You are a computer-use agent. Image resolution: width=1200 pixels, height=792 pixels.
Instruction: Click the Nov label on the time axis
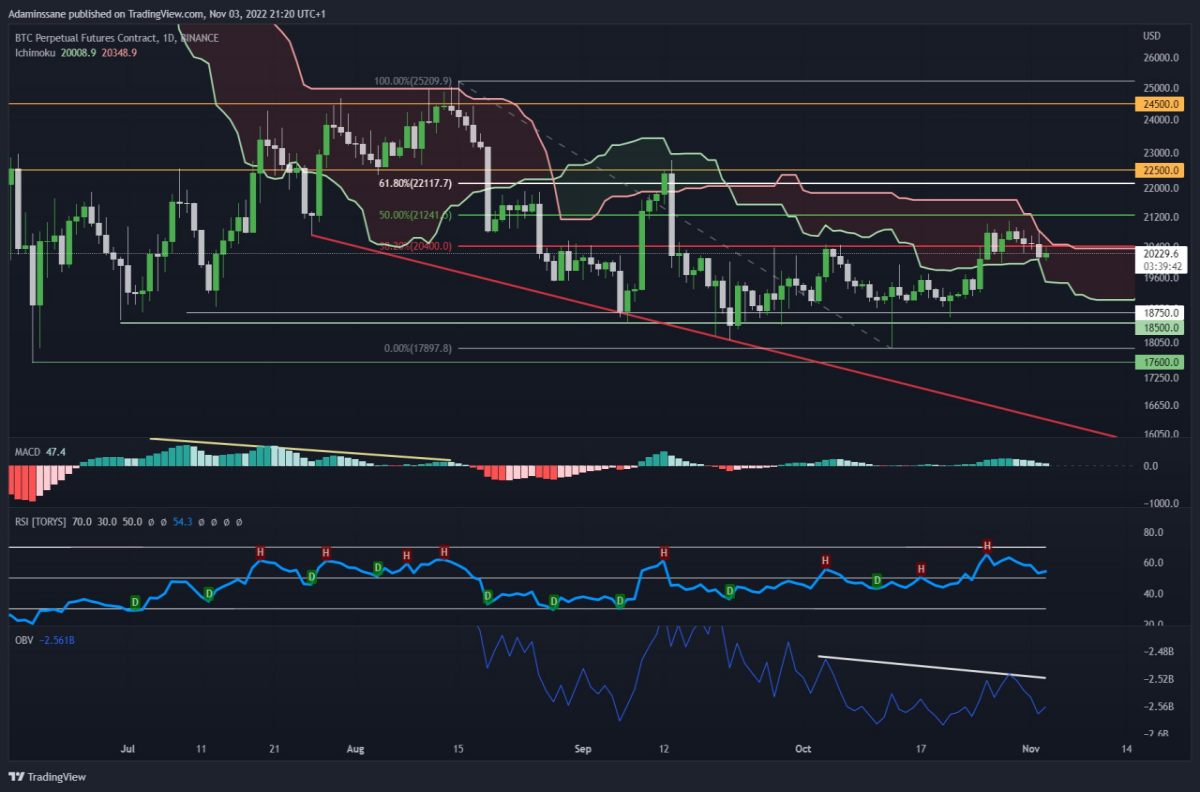pyautogui.click(x=1030, y=748)
